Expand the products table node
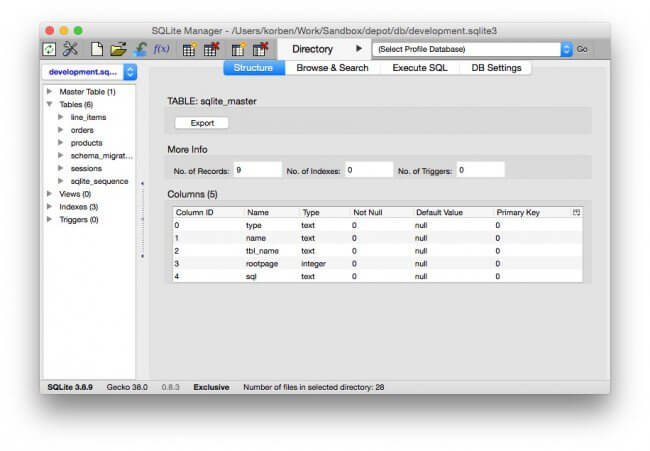This screenshot has width=650, height=451. pyautogui.click(x=61, y=143)
